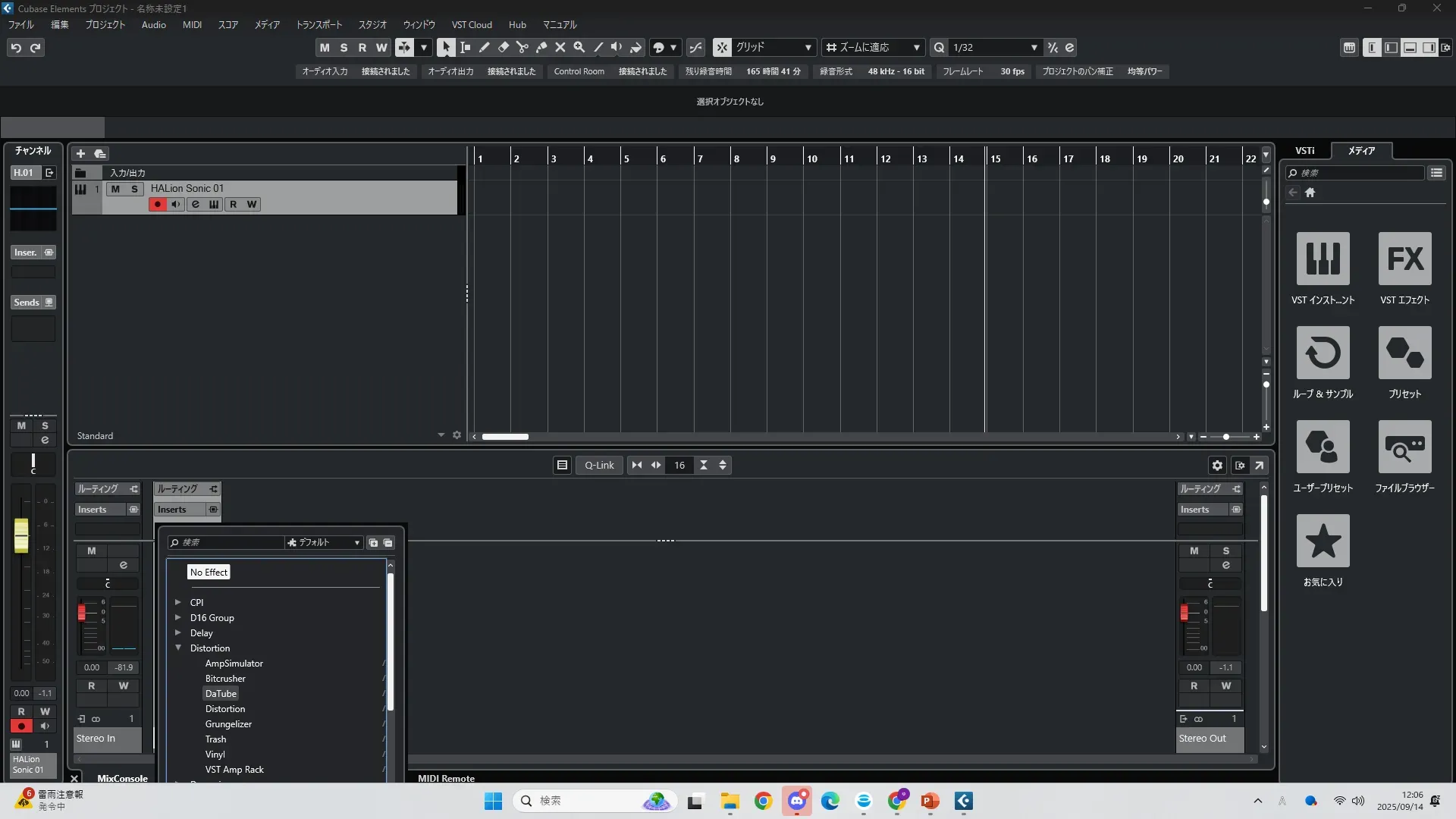Click the Add Track plus button
This screenshot has height=819, width=1456.
(x=80, y=153)
